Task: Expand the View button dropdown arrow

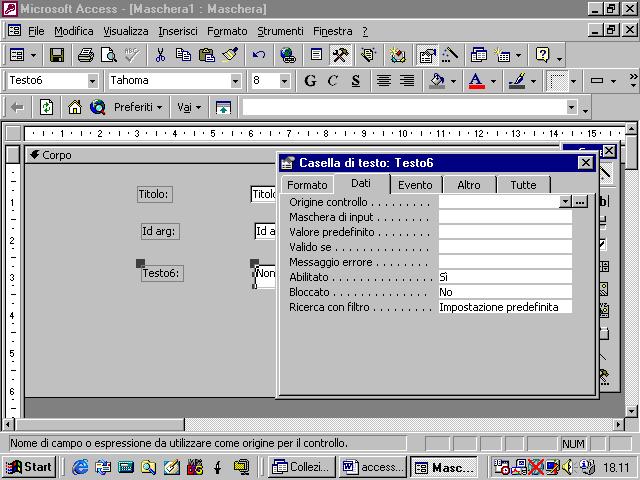Action: [x=33, y=55]
